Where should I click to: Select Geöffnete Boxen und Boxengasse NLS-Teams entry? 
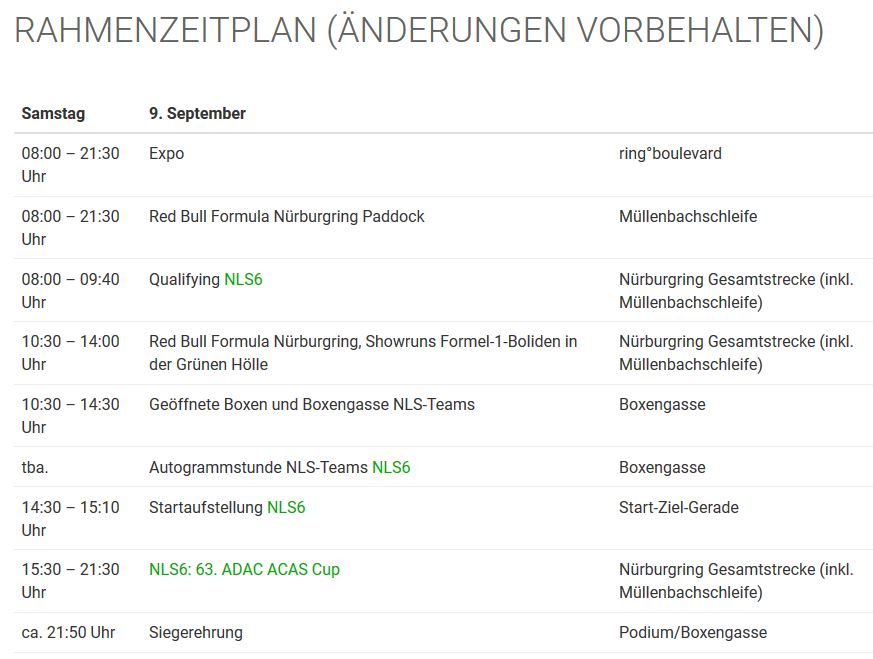pyautogui.click(x=311, y=404)
